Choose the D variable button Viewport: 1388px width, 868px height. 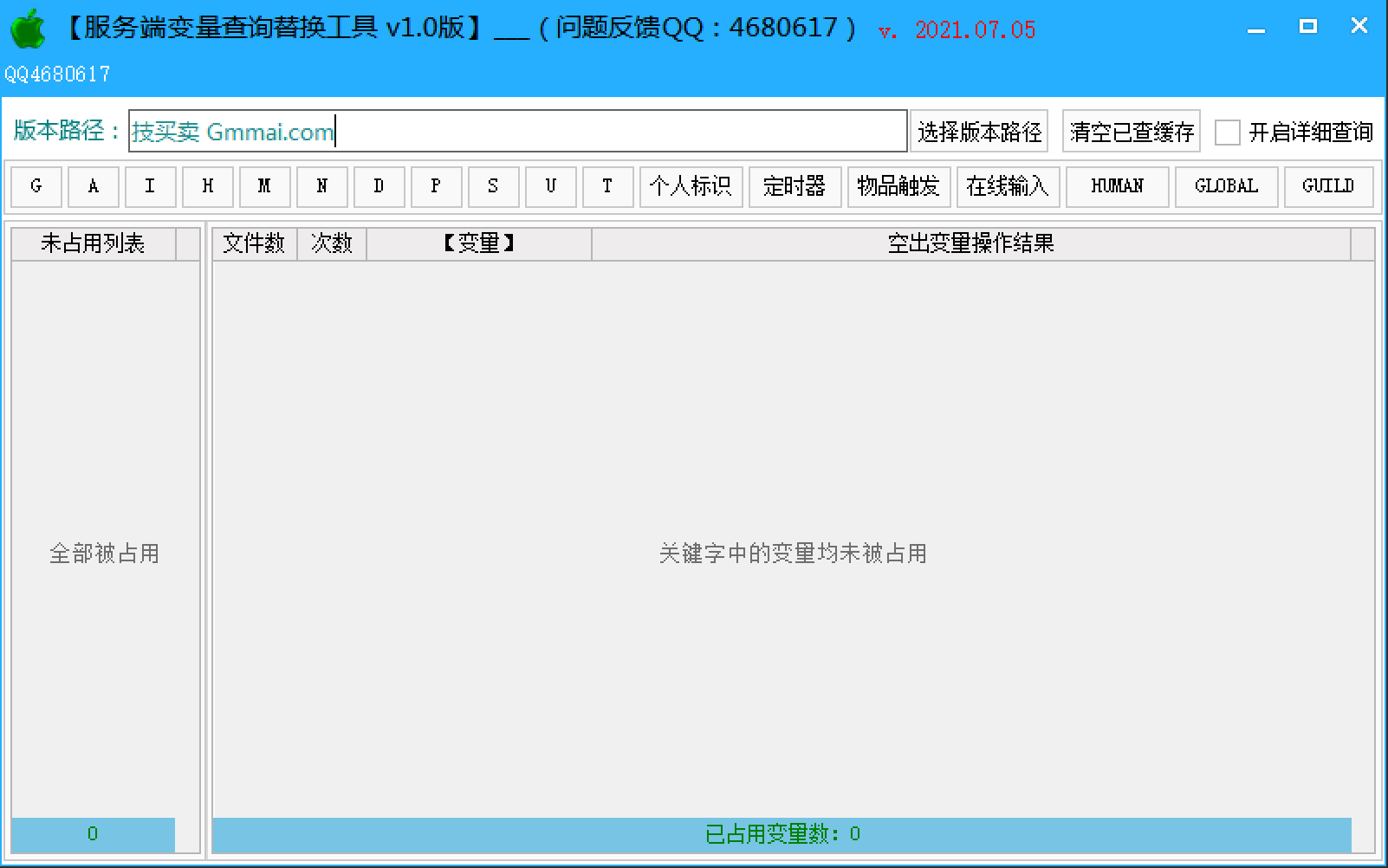[x=379, y=186]
